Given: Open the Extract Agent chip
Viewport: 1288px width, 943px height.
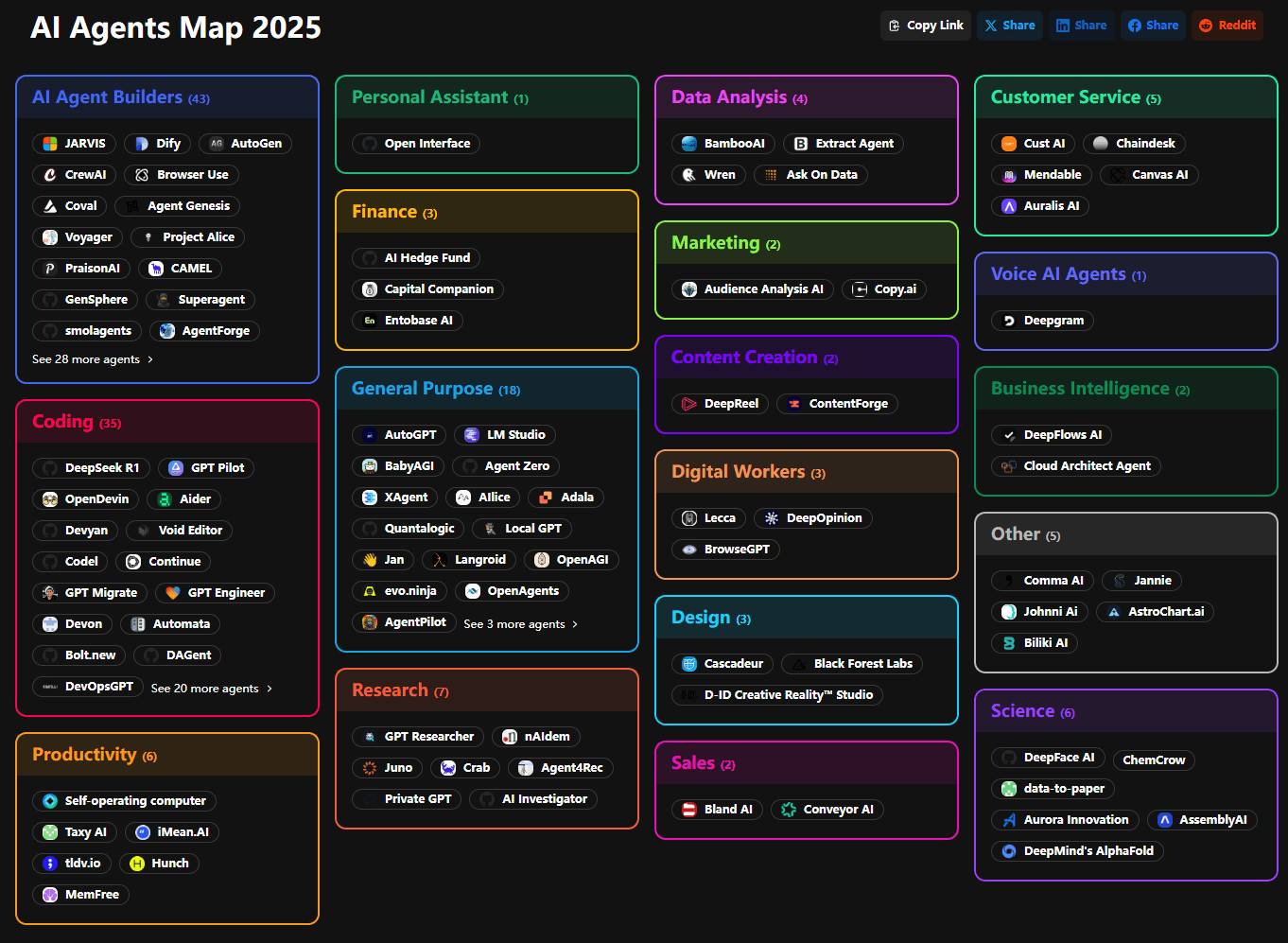Looking at the screenshot, I should (844, 144).
